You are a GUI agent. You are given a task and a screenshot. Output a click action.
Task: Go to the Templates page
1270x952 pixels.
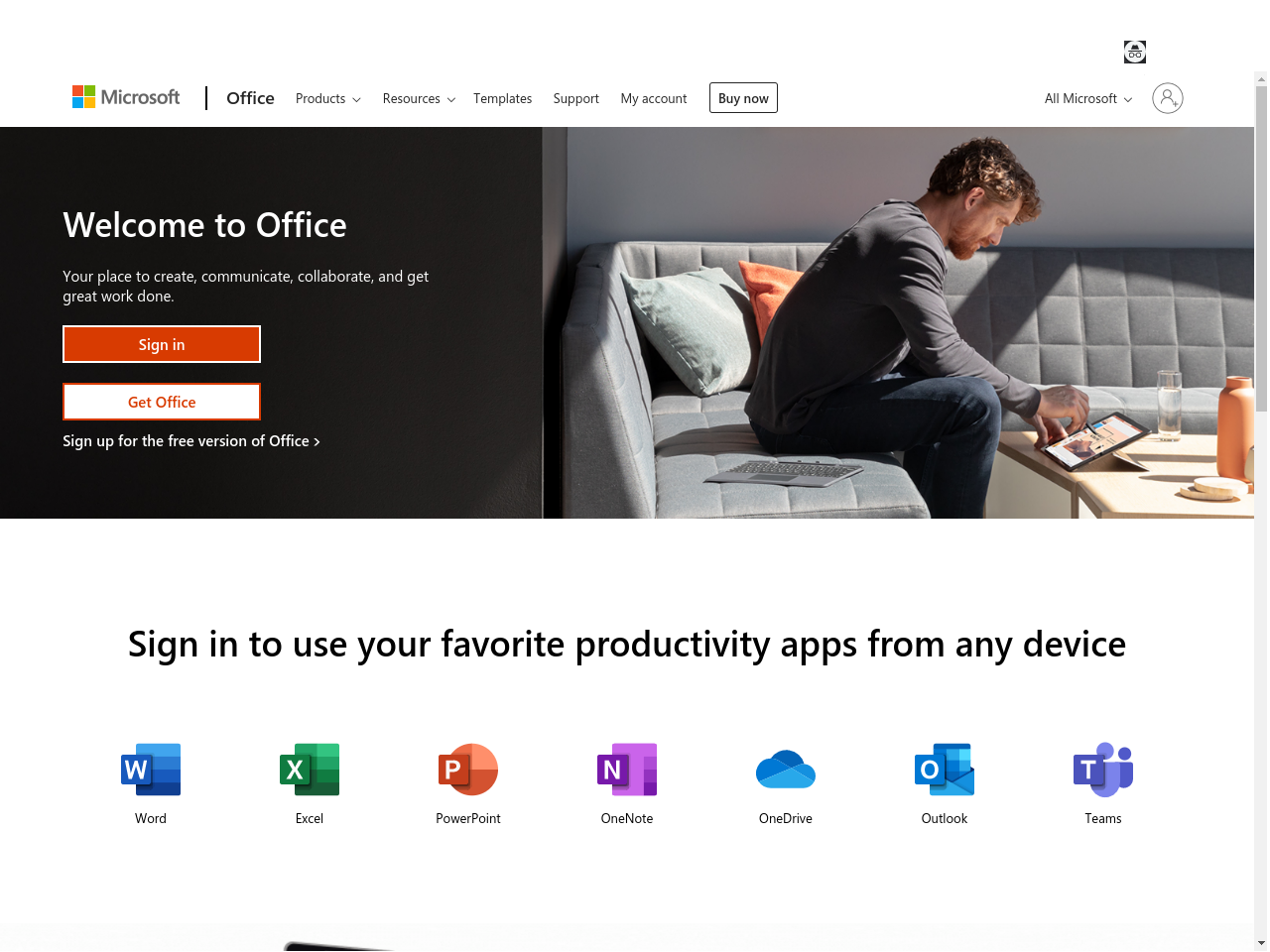coord(502,98)
